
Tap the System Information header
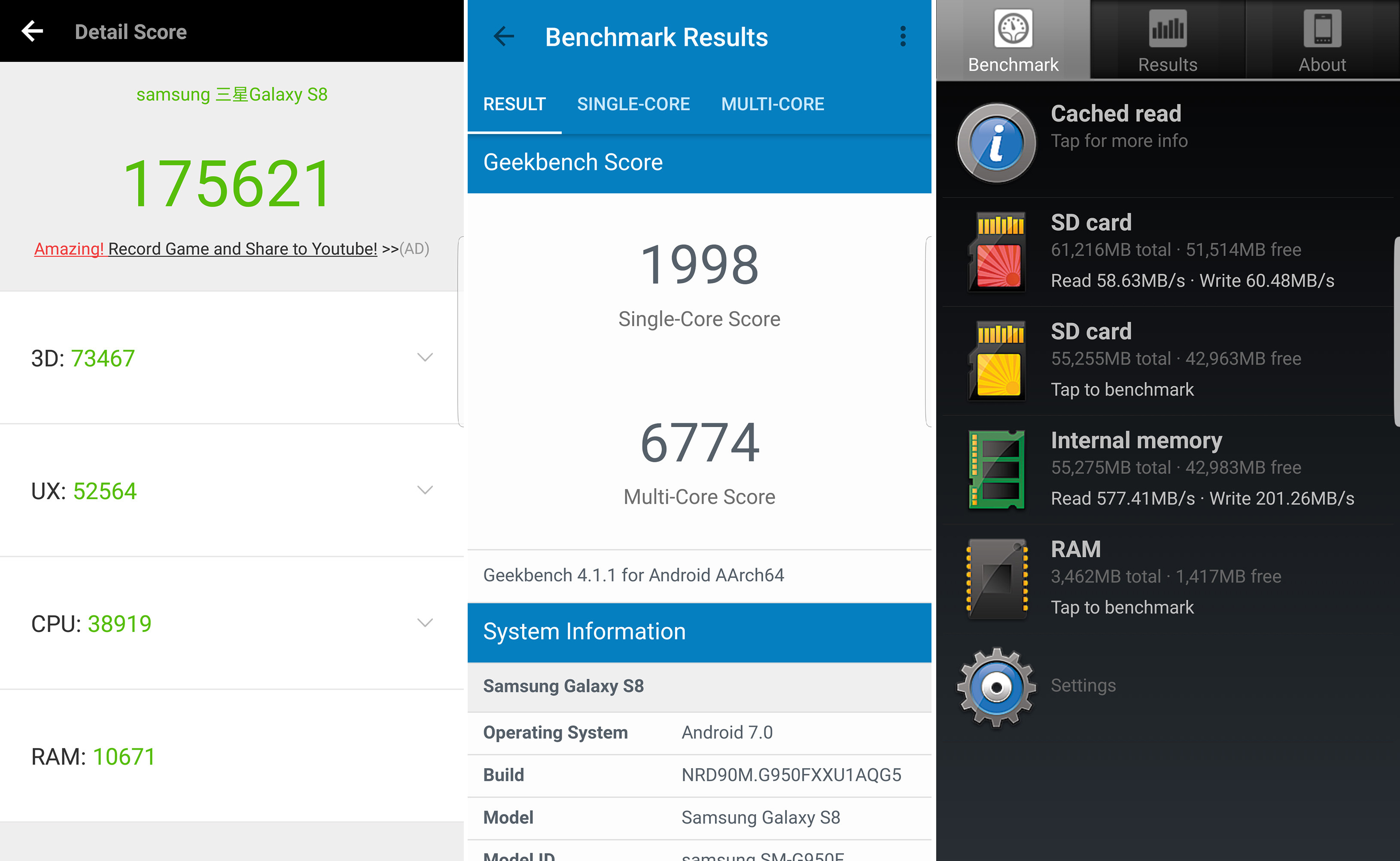click(700, 632)
